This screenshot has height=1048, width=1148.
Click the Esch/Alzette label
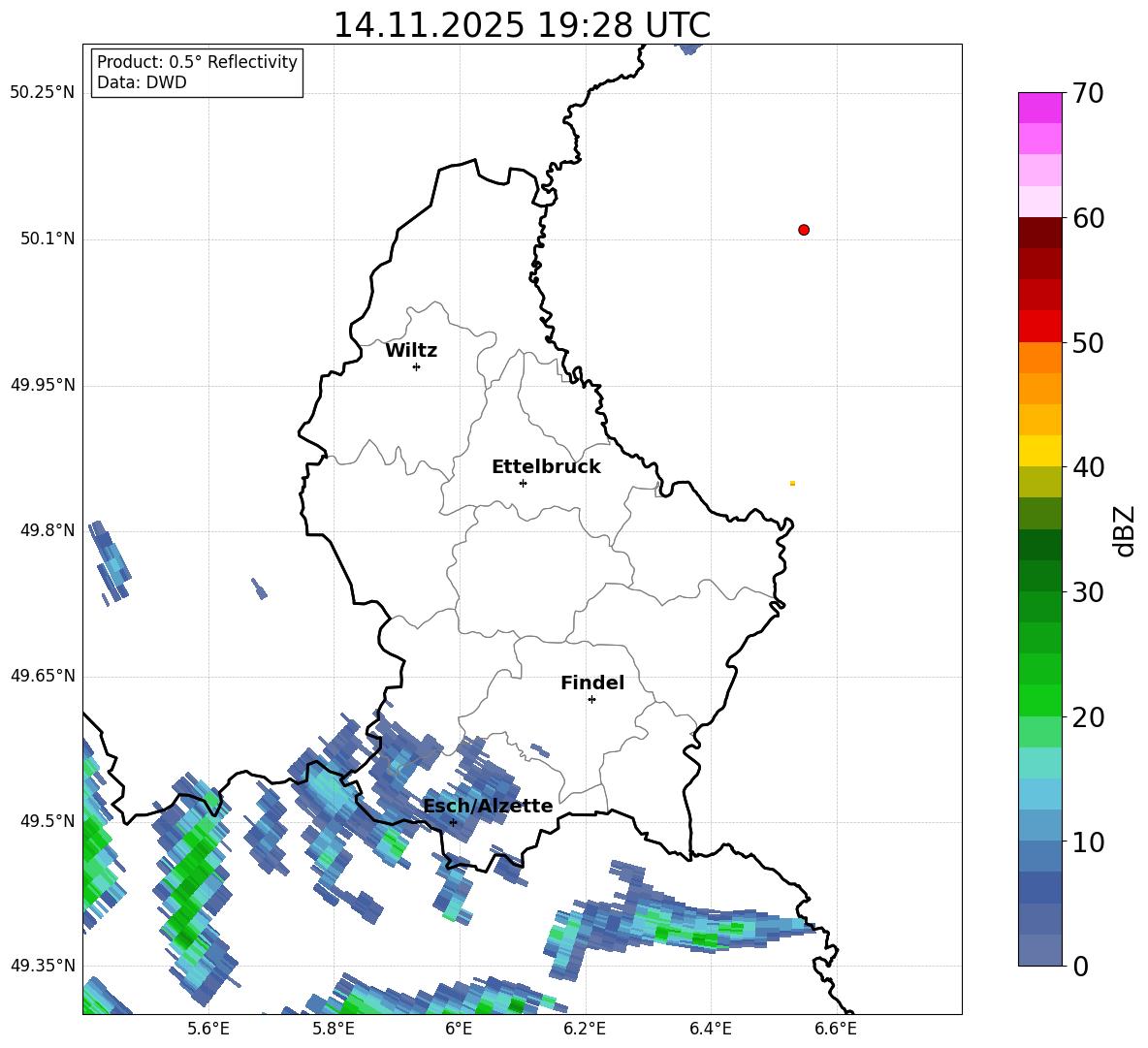pos(489,806)
